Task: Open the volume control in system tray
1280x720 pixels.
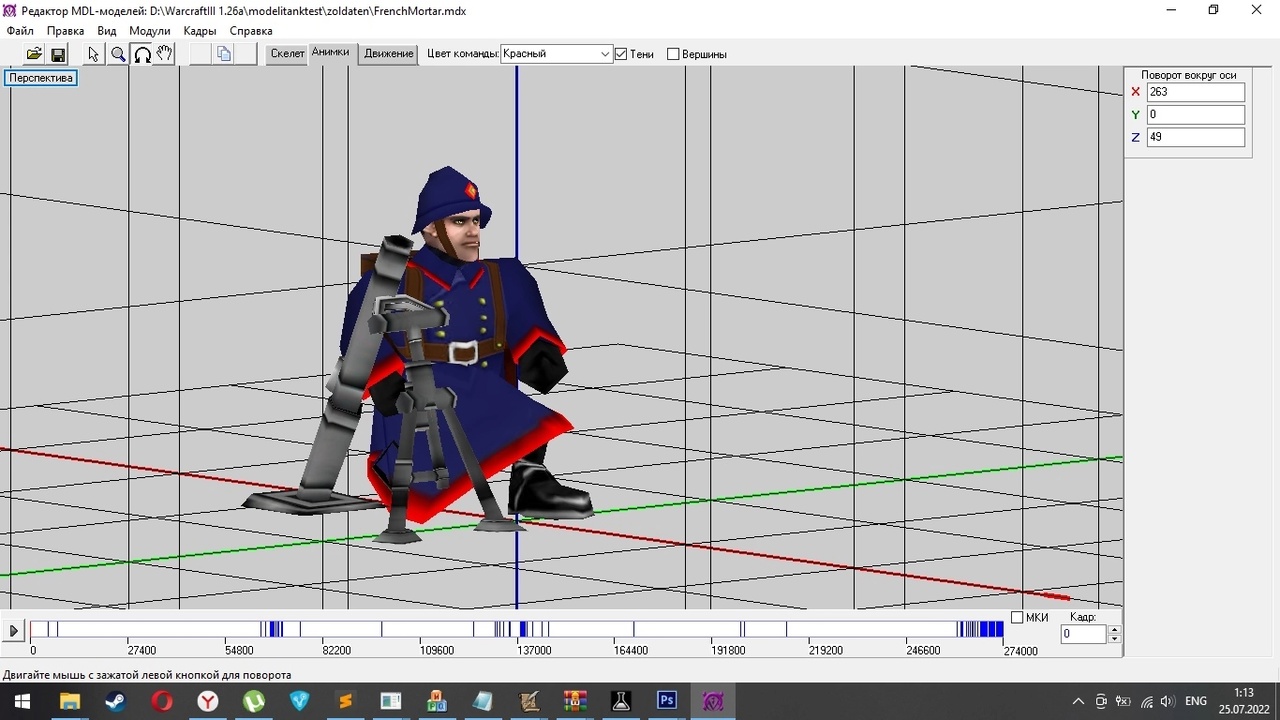Action: 1167,701
